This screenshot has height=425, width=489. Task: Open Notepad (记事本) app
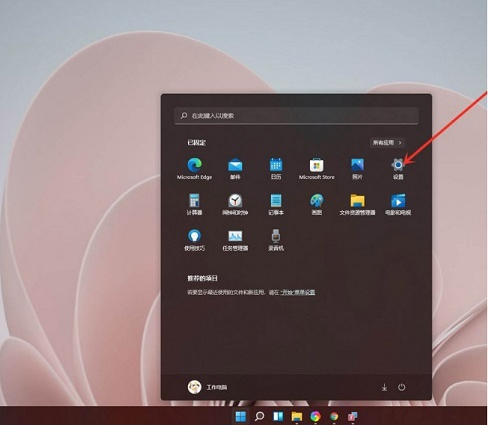(276, 204)
